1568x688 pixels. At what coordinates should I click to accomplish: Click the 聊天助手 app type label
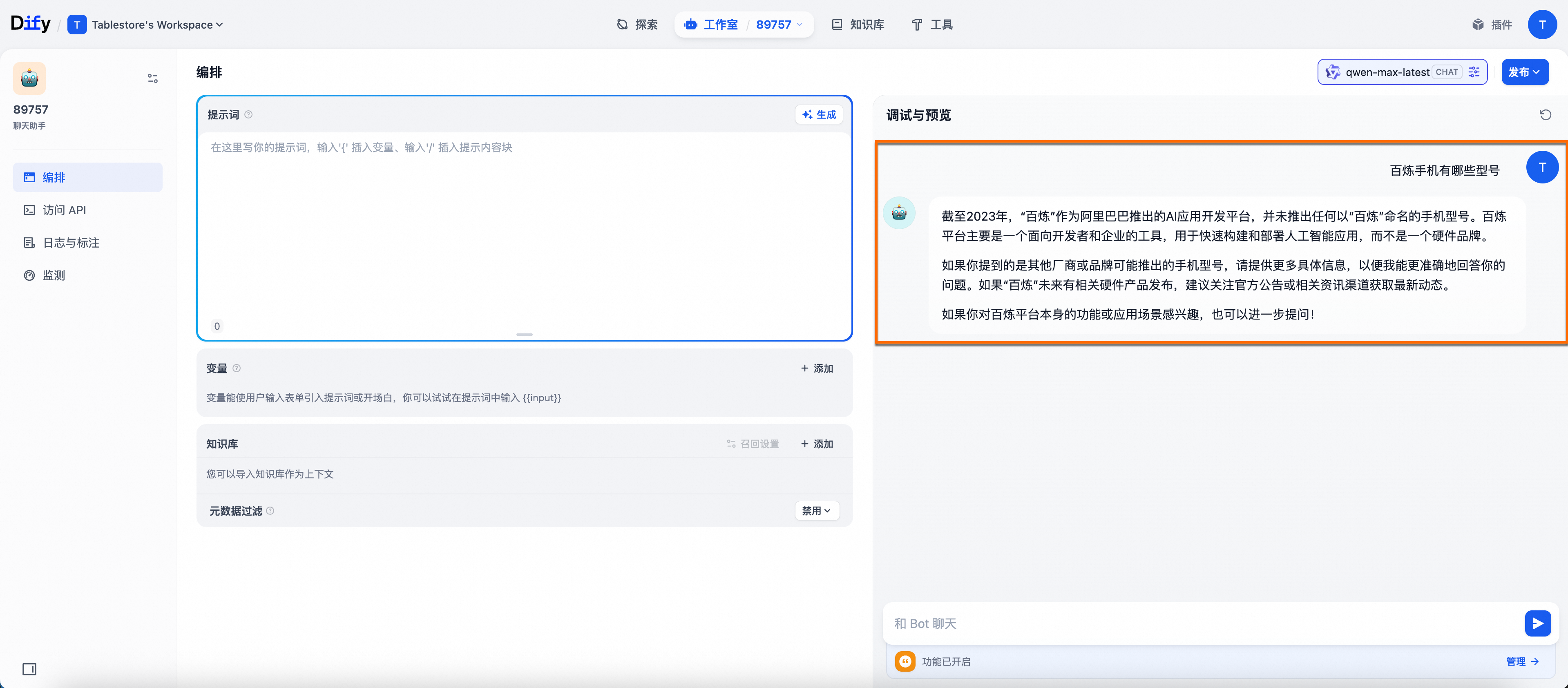click(29, 125)
